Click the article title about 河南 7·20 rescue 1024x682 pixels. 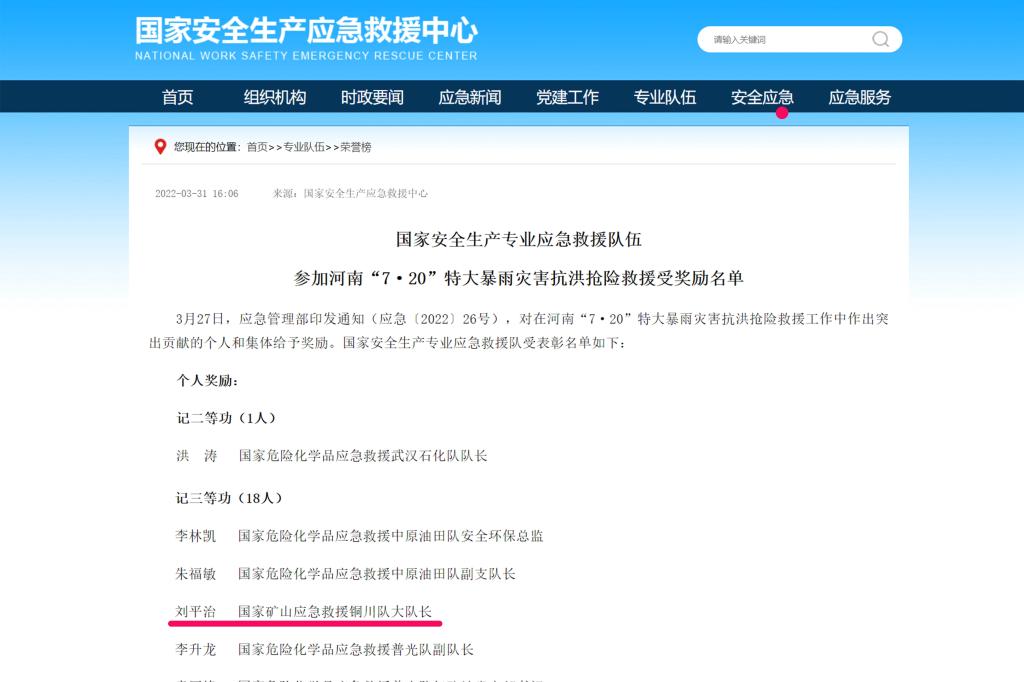tap(518, 258)
